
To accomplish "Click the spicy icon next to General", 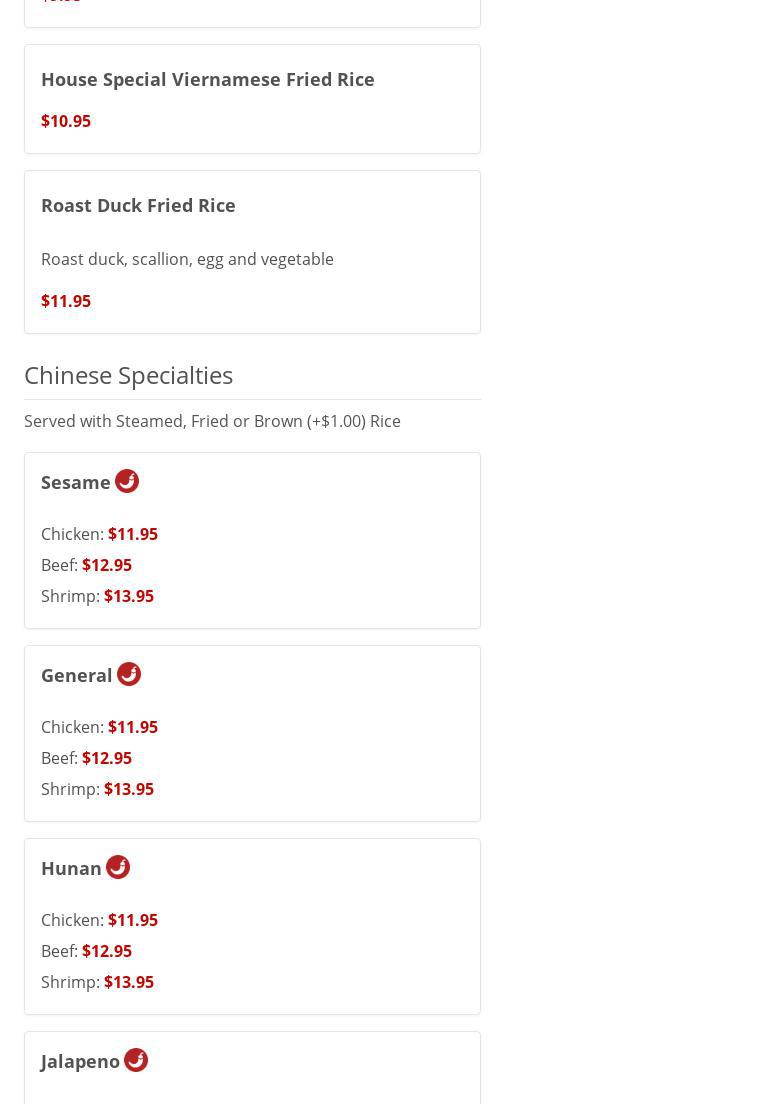I will [129, 674].
